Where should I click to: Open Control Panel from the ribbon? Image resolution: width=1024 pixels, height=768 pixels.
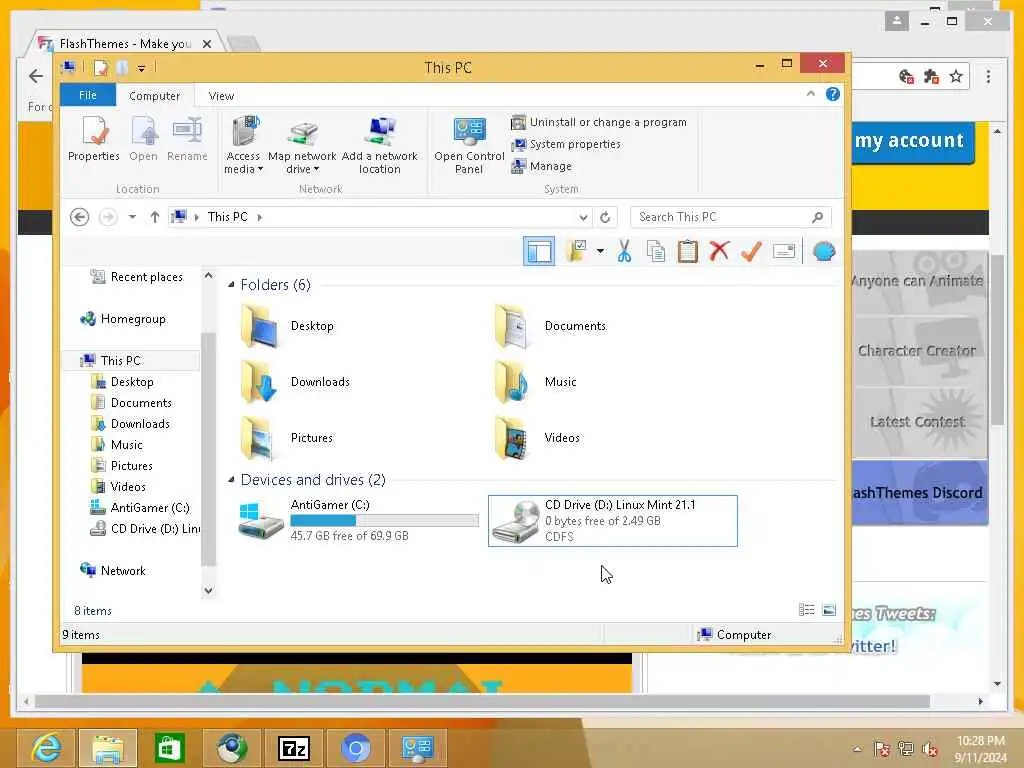(x=469, y=145)
